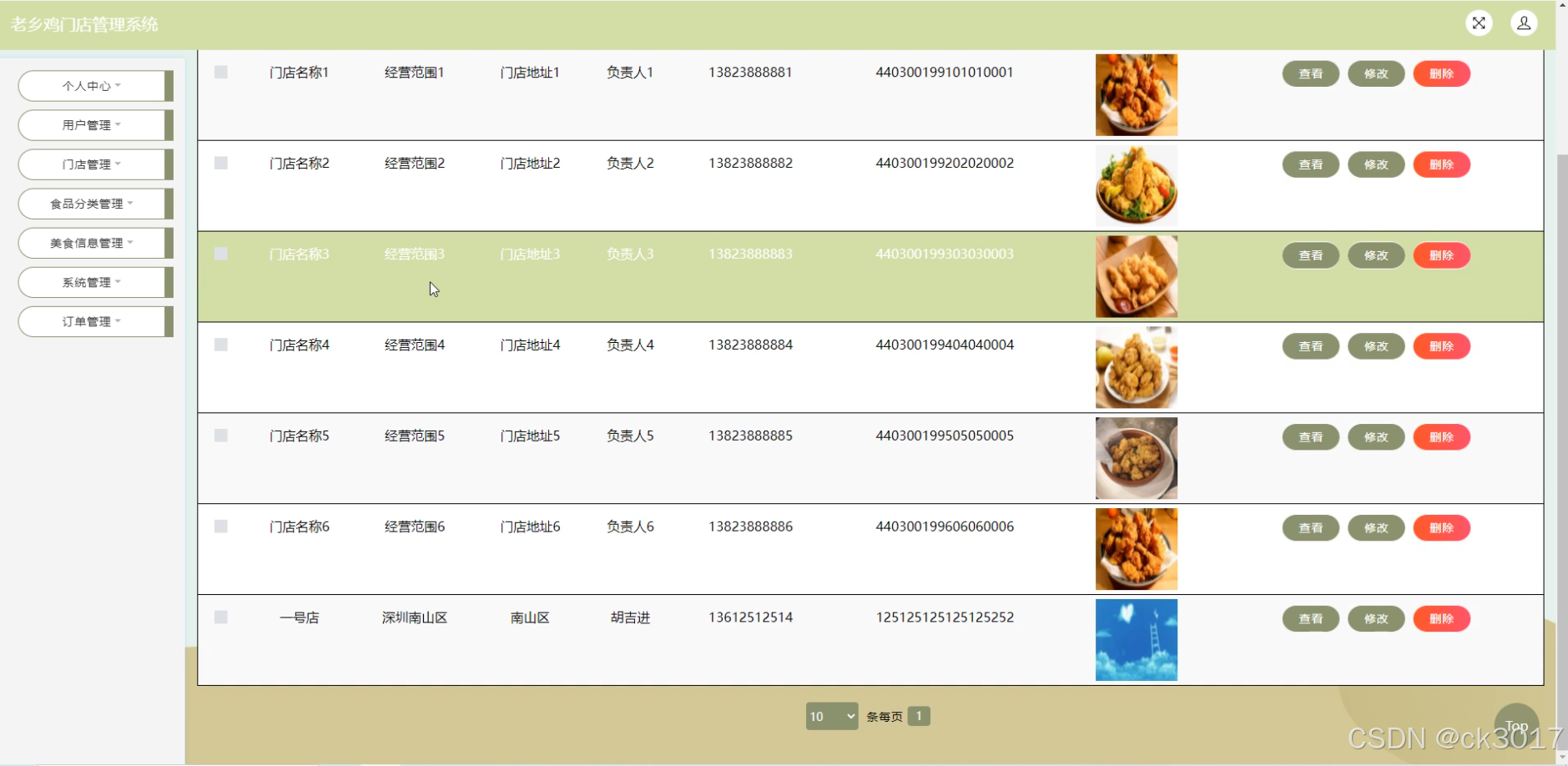Select checkbox for 门店名称6 row

221,527
